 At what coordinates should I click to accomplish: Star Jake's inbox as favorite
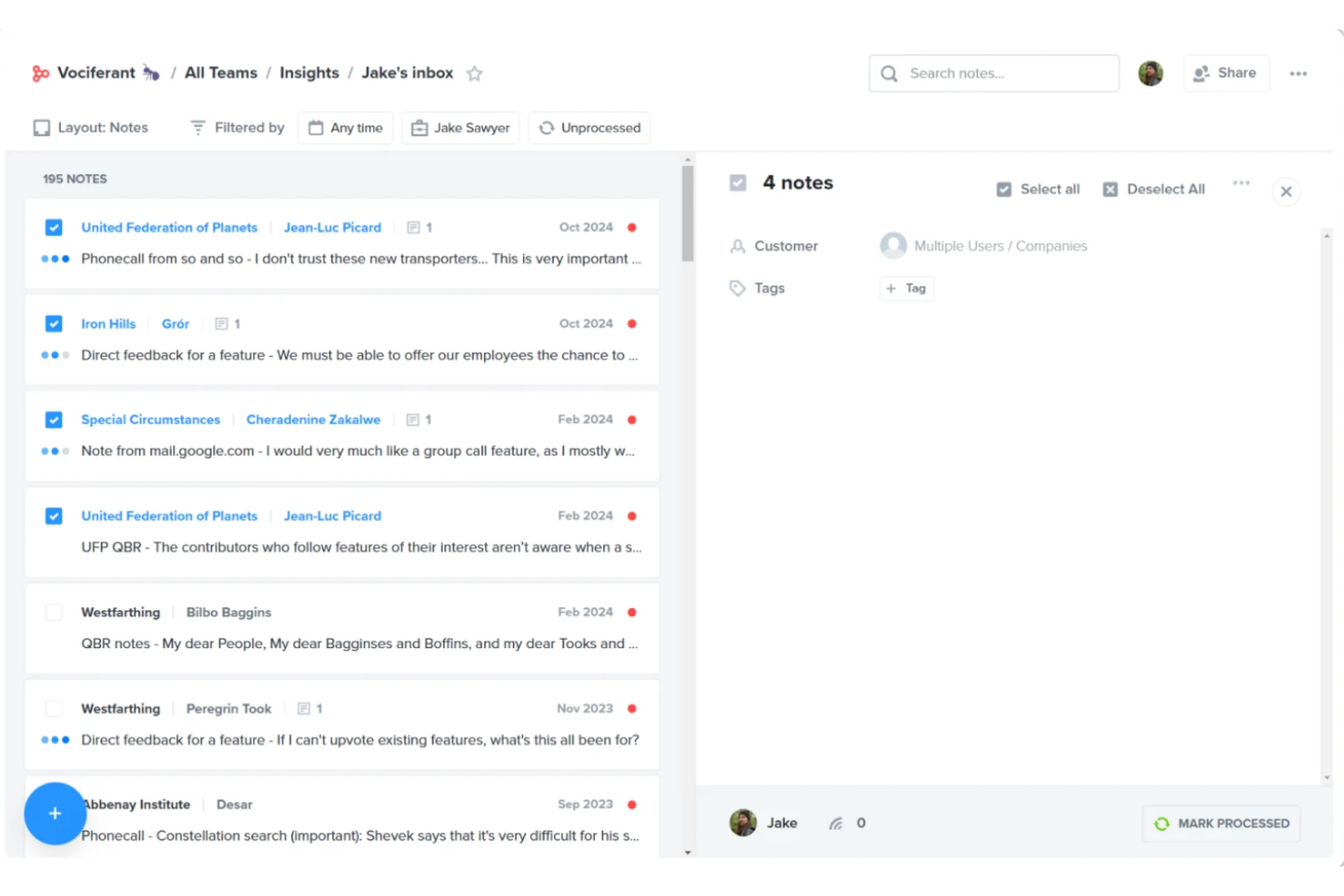(x=474, y=74)
